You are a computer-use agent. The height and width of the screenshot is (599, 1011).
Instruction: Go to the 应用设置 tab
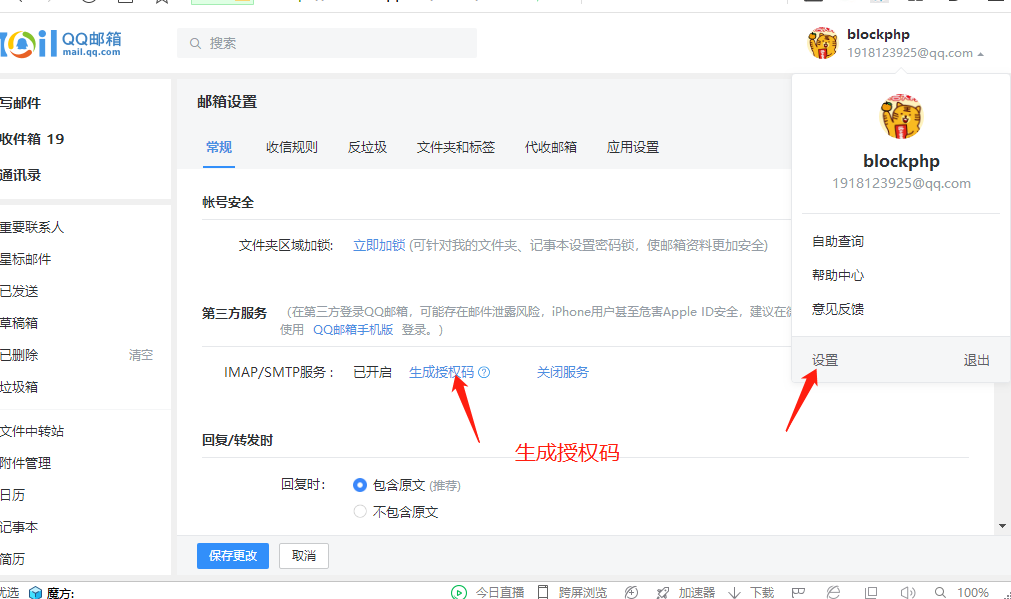[x=633, y=147]
